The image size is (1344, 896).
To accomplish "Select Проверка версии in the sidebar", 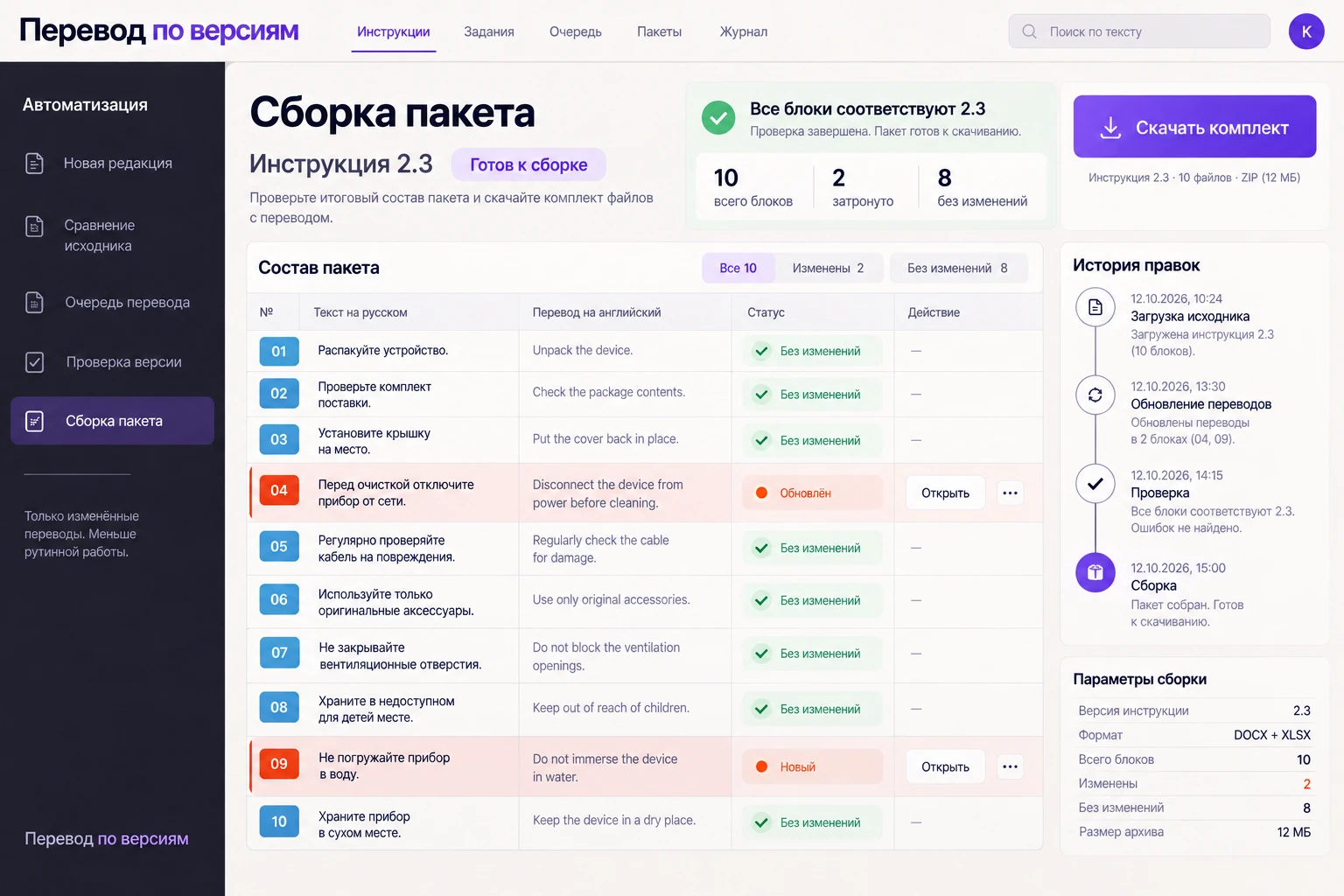I will click(112, 362).
